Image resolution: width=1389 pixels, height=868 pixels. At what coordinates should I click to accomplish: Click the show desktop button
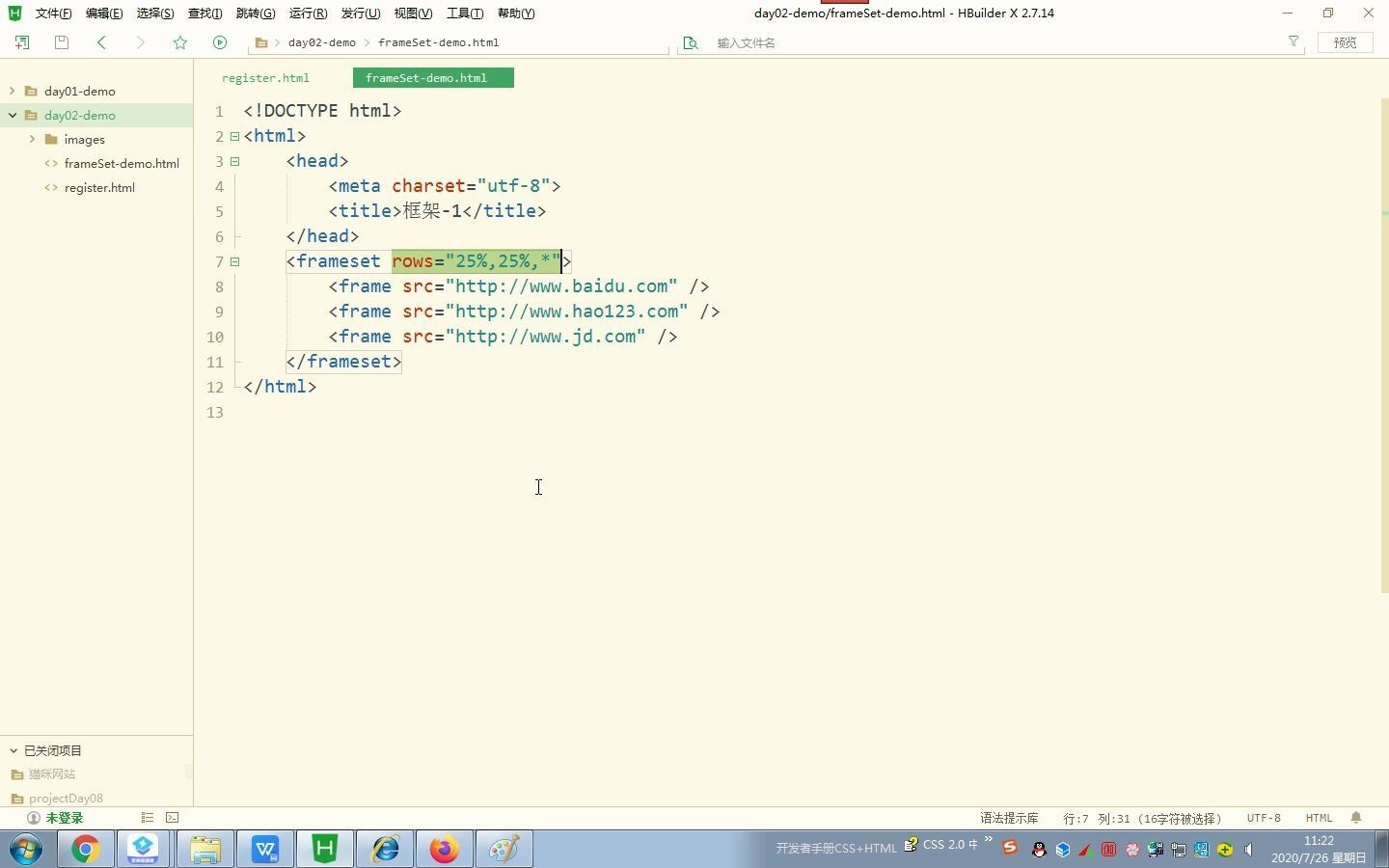pyautogui.click(x=1382, y=850)
